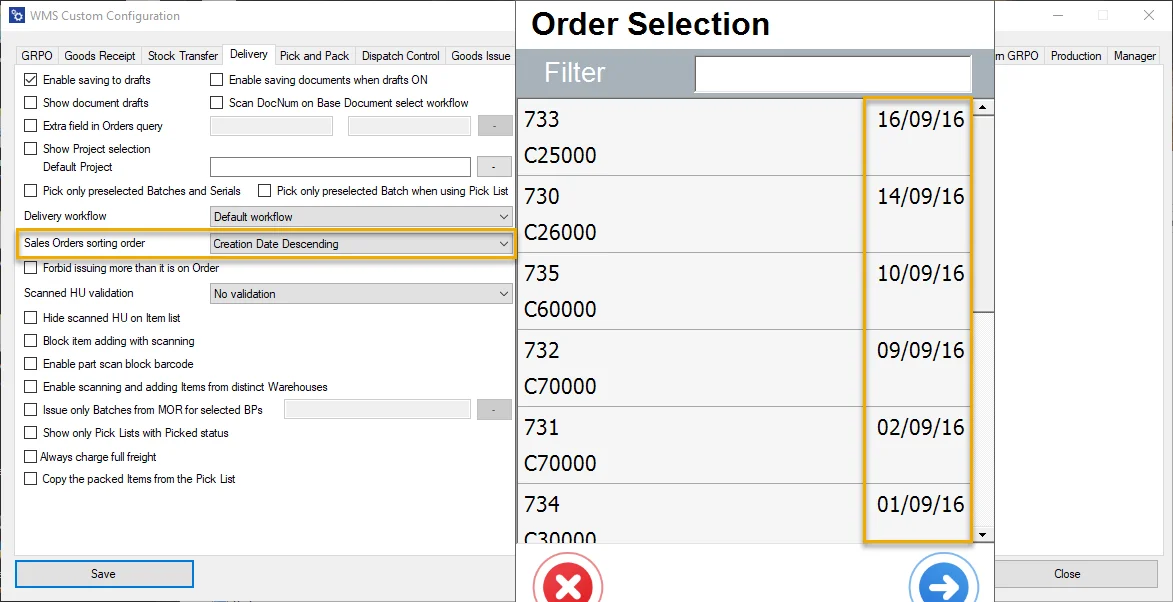This screenshot has height=602, width=1173.
Task: Tick Block item adding with scanning
Action: pyautogui.click(x=31, y=341)
